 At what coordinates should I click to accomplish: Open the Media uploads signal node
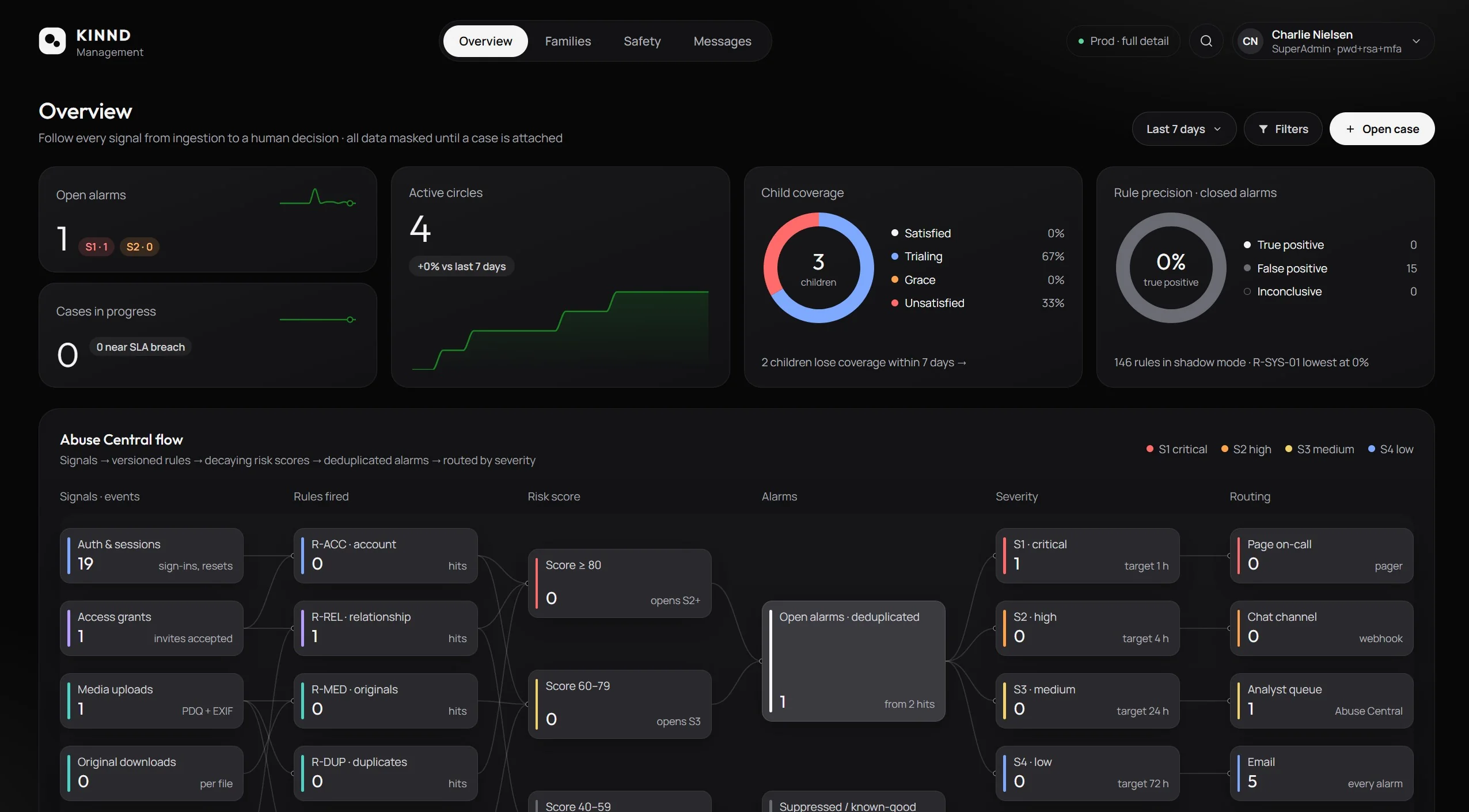(x=151, y=701)
